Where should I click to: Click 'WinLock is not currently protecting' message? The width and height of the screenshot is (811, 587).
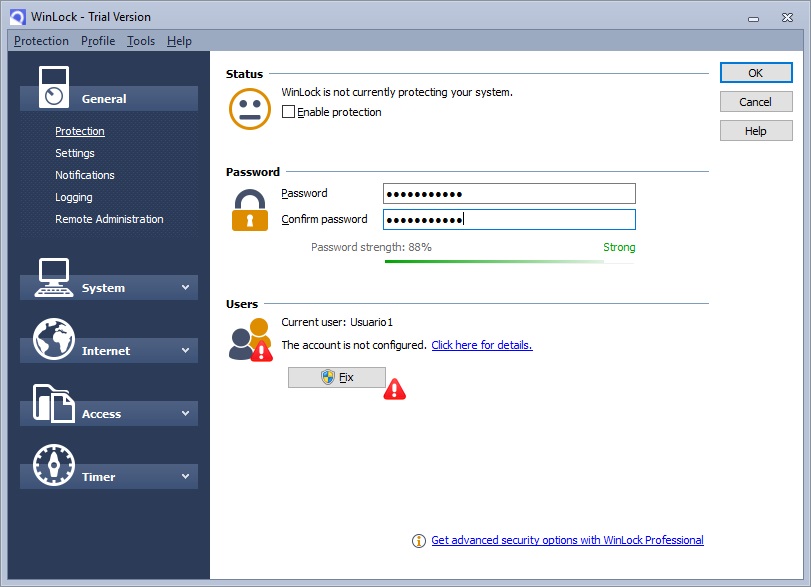tap(397, 92)
